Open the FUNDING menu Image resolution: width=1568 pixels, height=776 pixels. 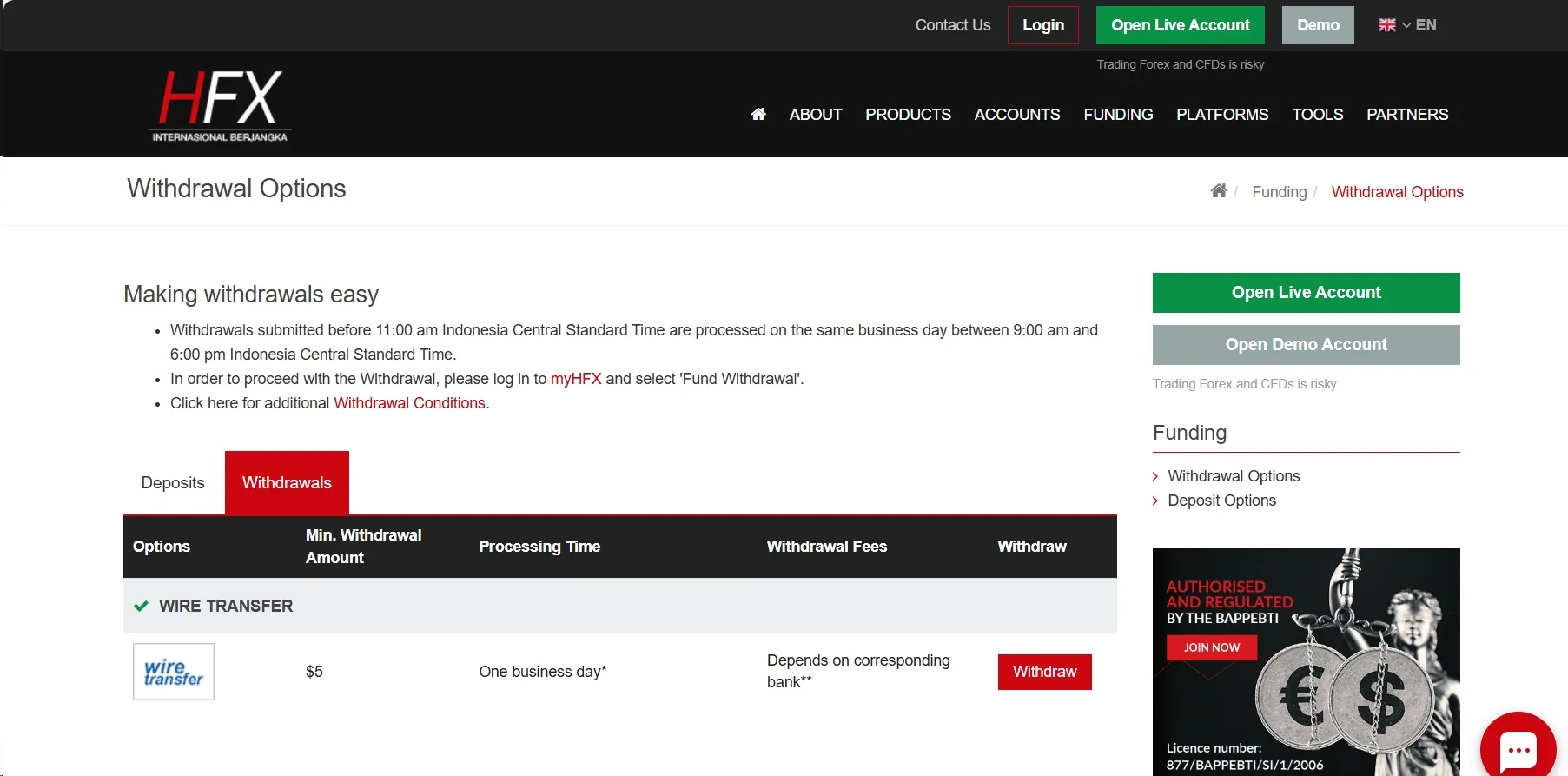tap(1118, 115)
